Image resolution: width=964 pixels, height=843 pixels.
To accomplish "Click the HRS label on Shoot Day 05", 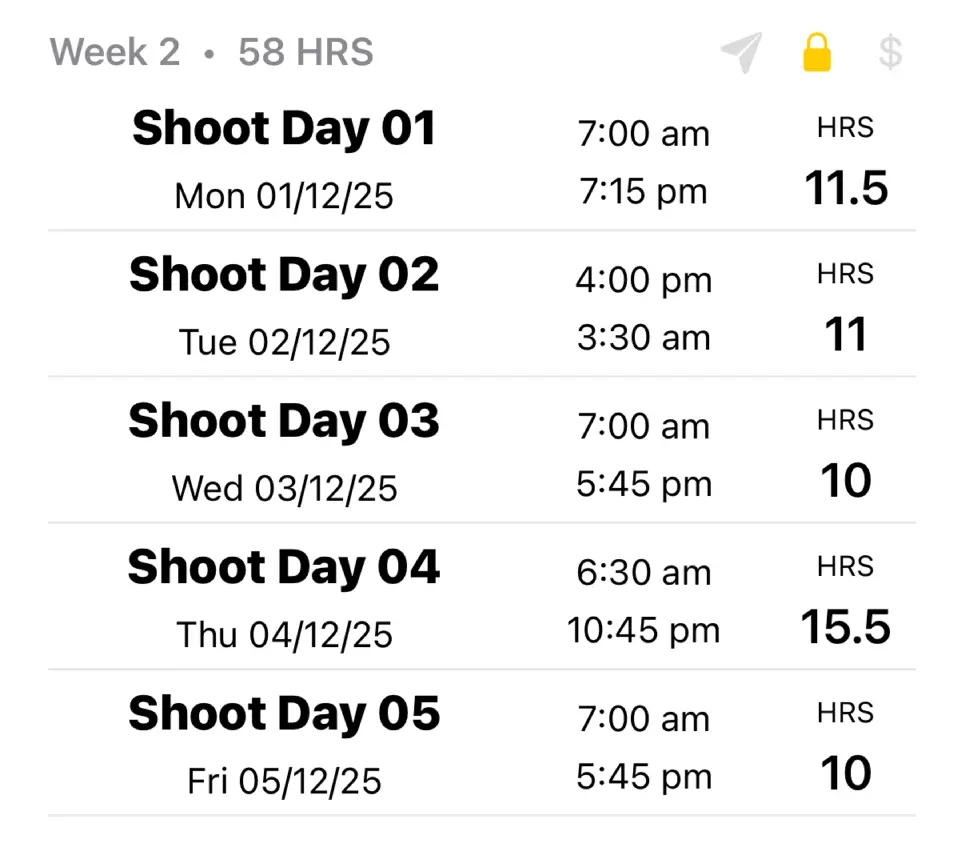I will point(845,712).
